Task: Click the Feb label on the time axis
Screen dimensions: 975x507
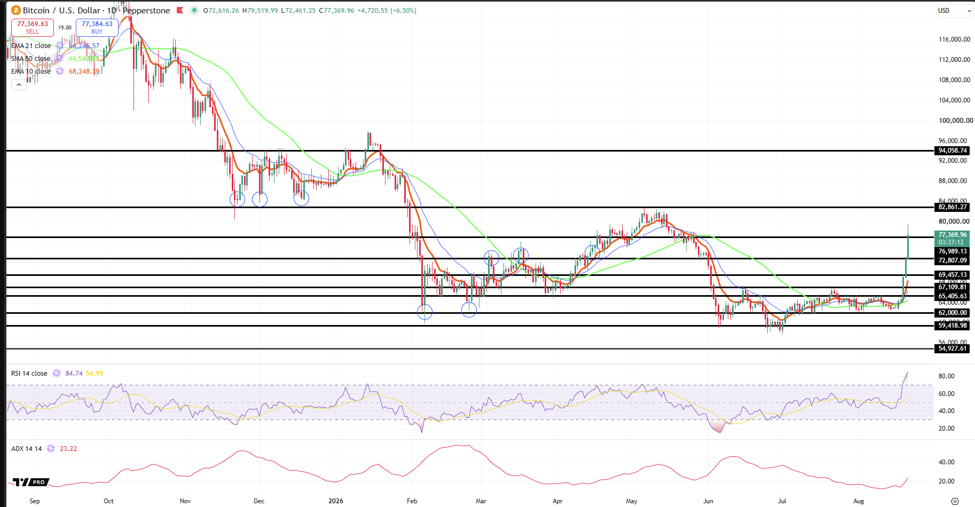Action: pos(411,501)
